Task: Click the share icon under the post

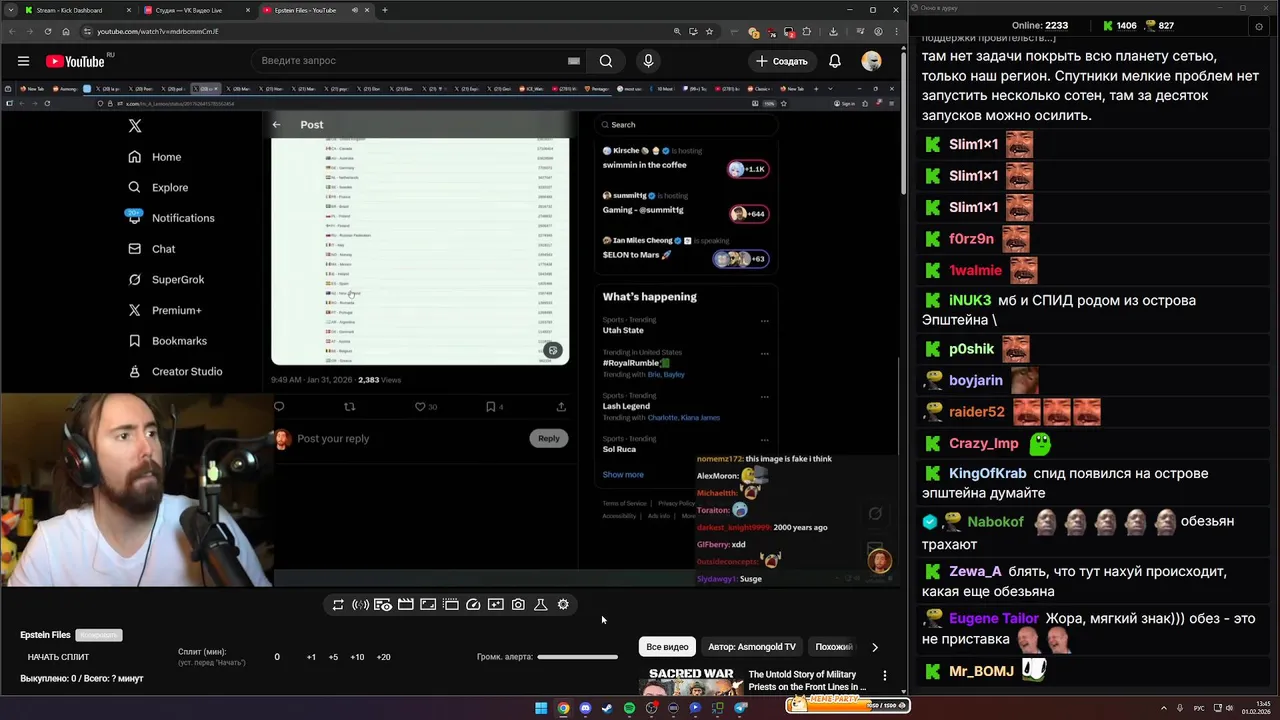Action: point(561,406)
